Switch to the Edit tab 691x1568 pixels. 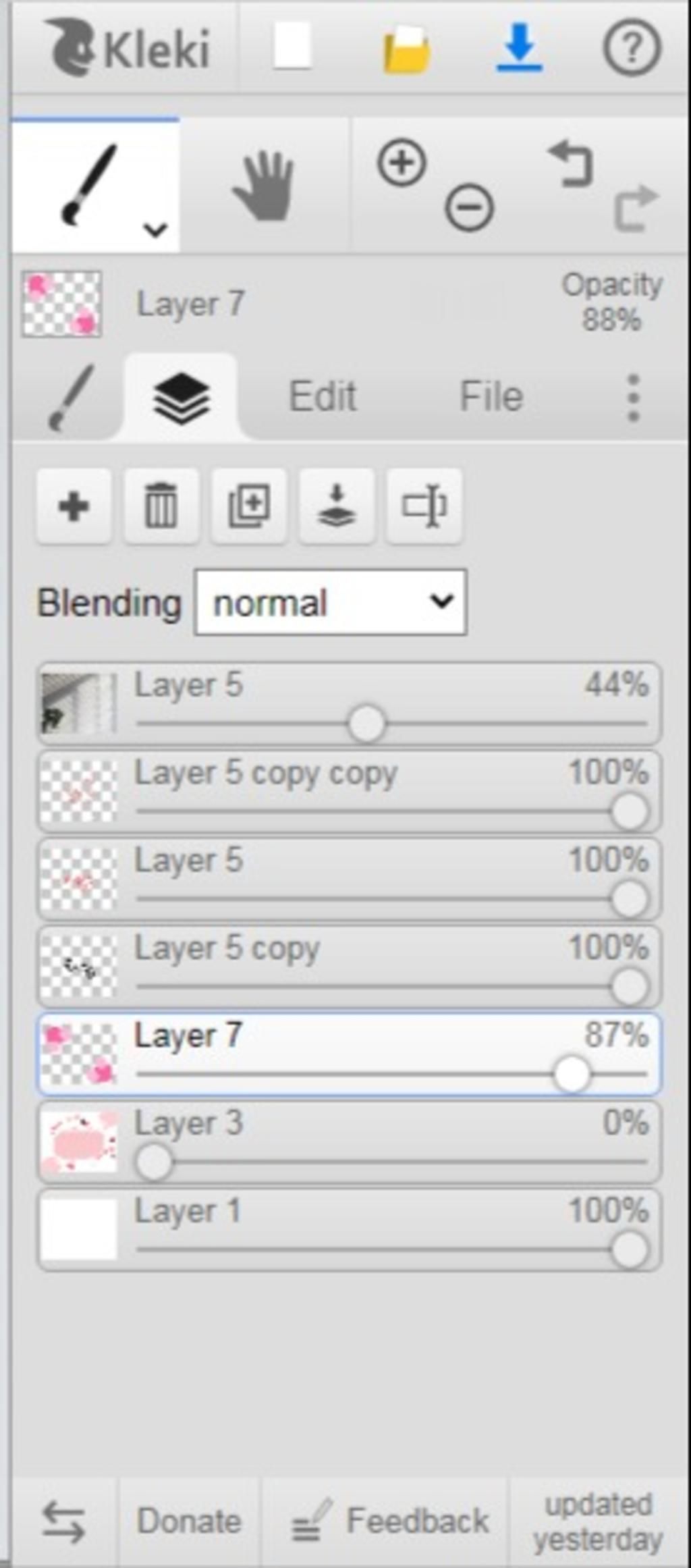[x=323, y=396]
